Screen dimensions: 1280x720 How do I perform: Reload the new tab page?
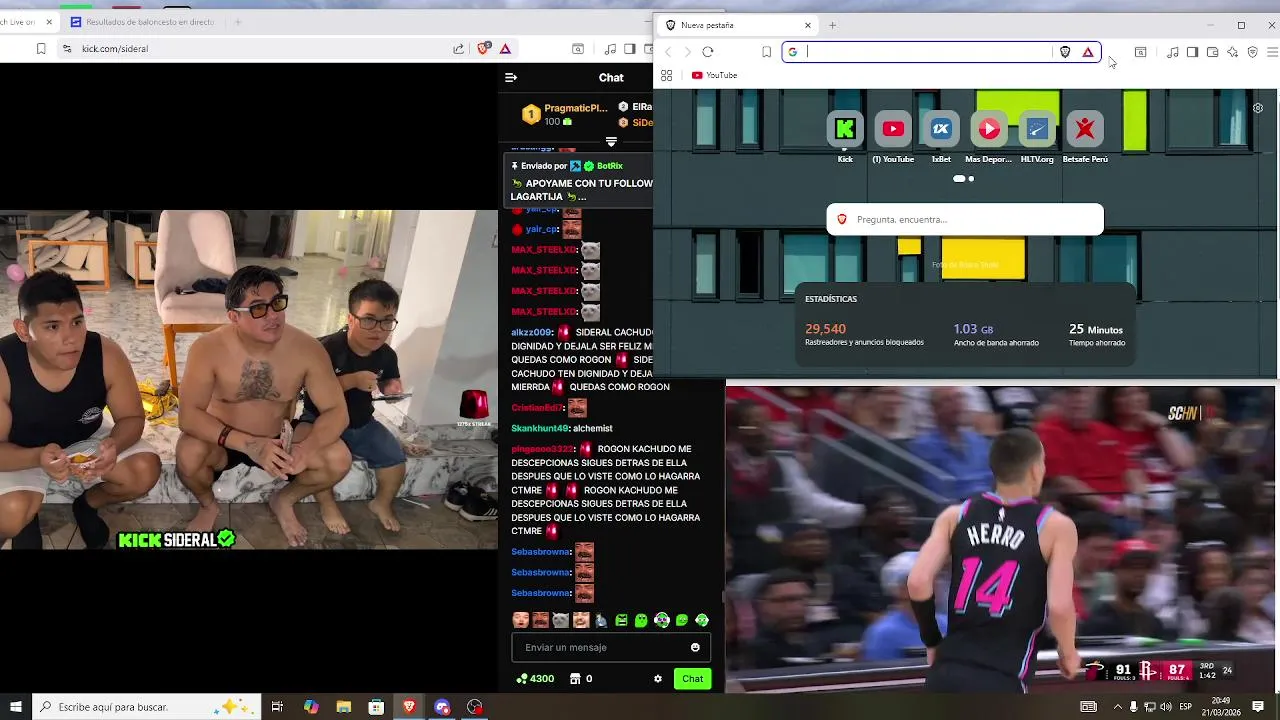coord(708,52)
